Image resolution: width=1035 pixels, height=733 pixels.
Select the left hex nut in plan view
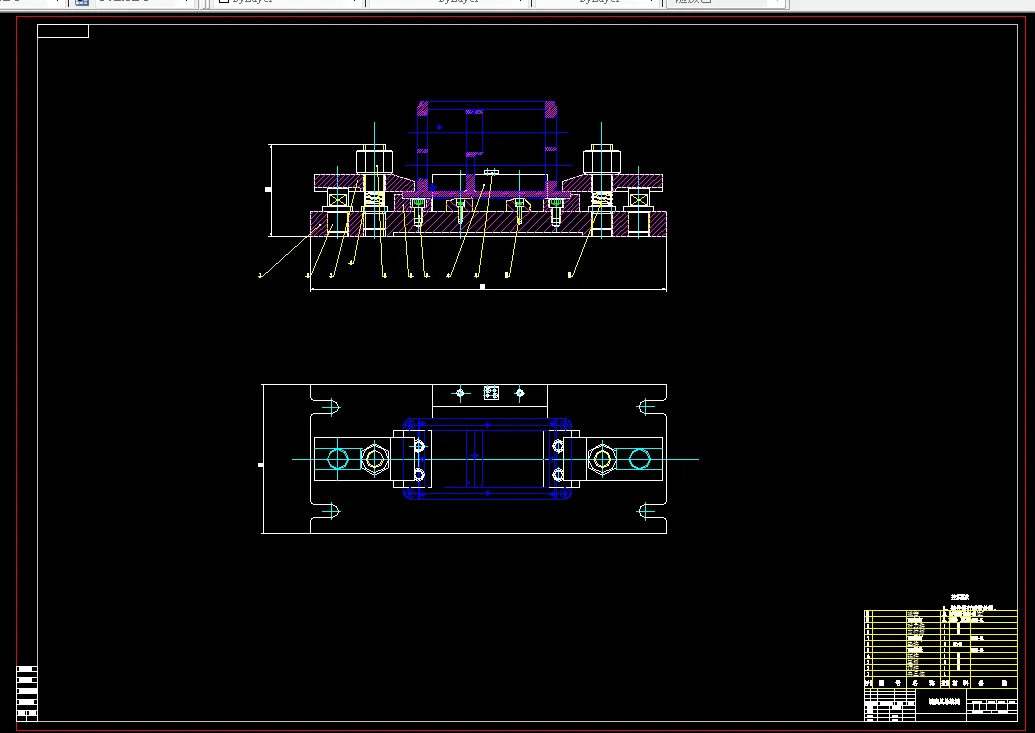tap(374, 459)
